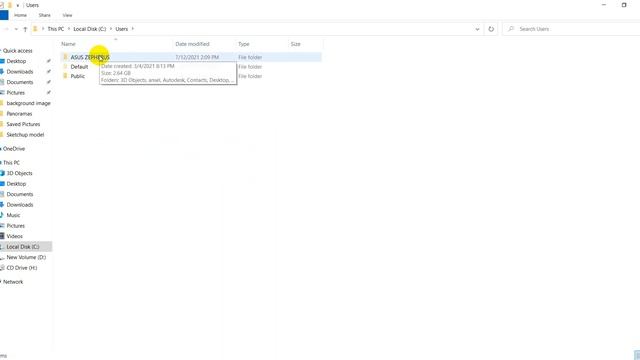640x360 pixels.
Task: Sort by the Name column header
Action: (68, 44)
